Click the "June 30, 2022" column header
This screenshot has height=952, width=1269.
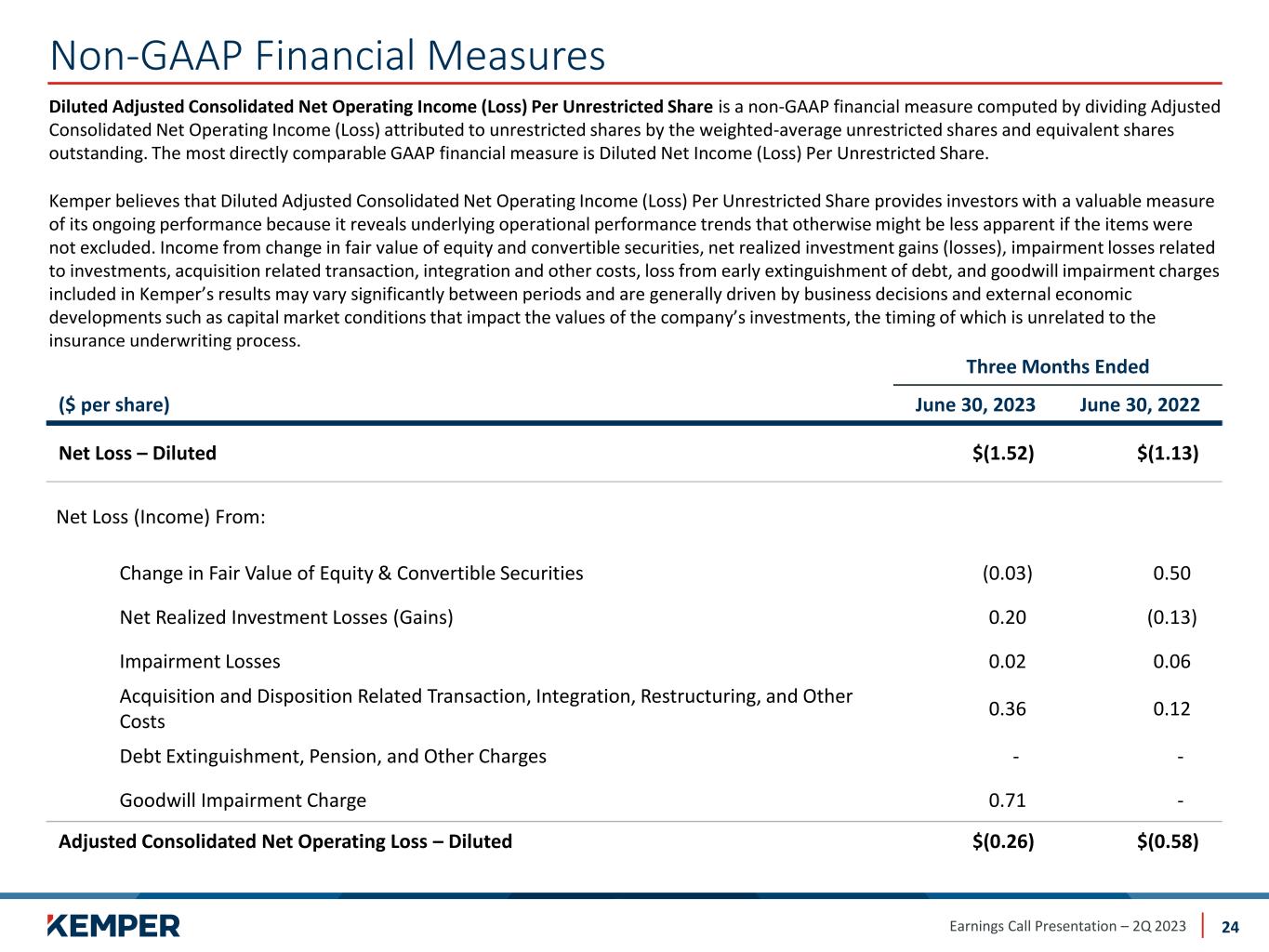point(1140,404)
